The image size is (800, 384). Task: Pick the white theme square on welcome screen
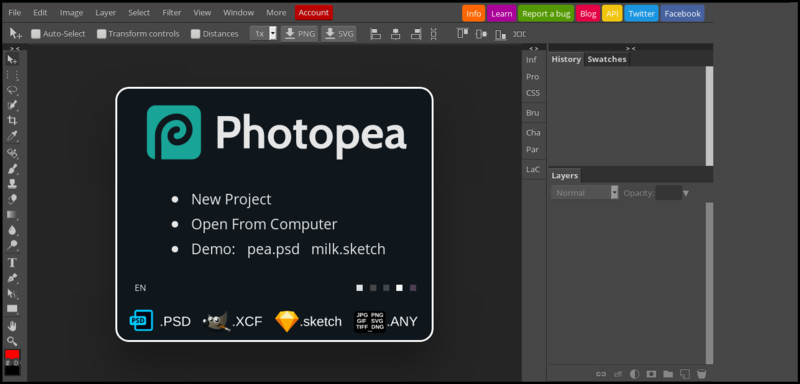click(x=399, y=288)
